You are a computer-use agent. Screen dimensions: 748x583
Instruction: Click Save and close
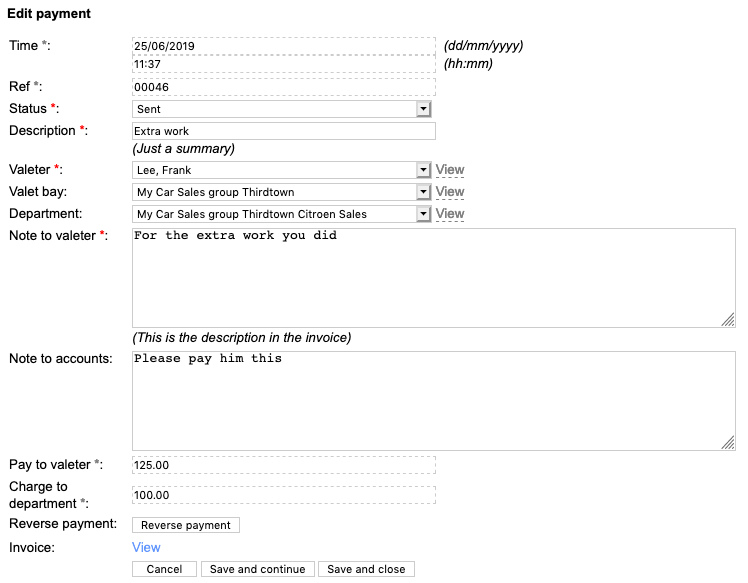pyautogui.click(x=366, y=569)
